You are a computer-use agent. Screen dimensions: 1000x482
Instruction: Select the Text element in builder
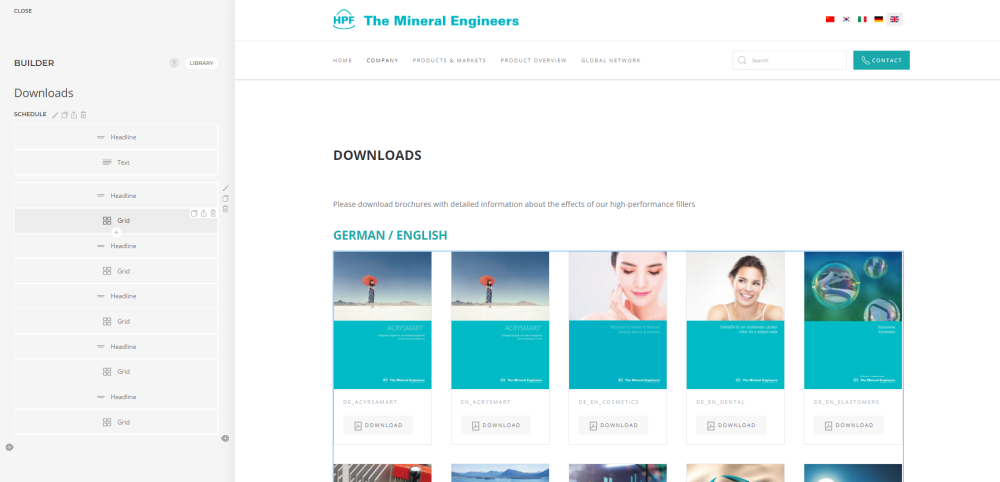click(x=116, y=163)
